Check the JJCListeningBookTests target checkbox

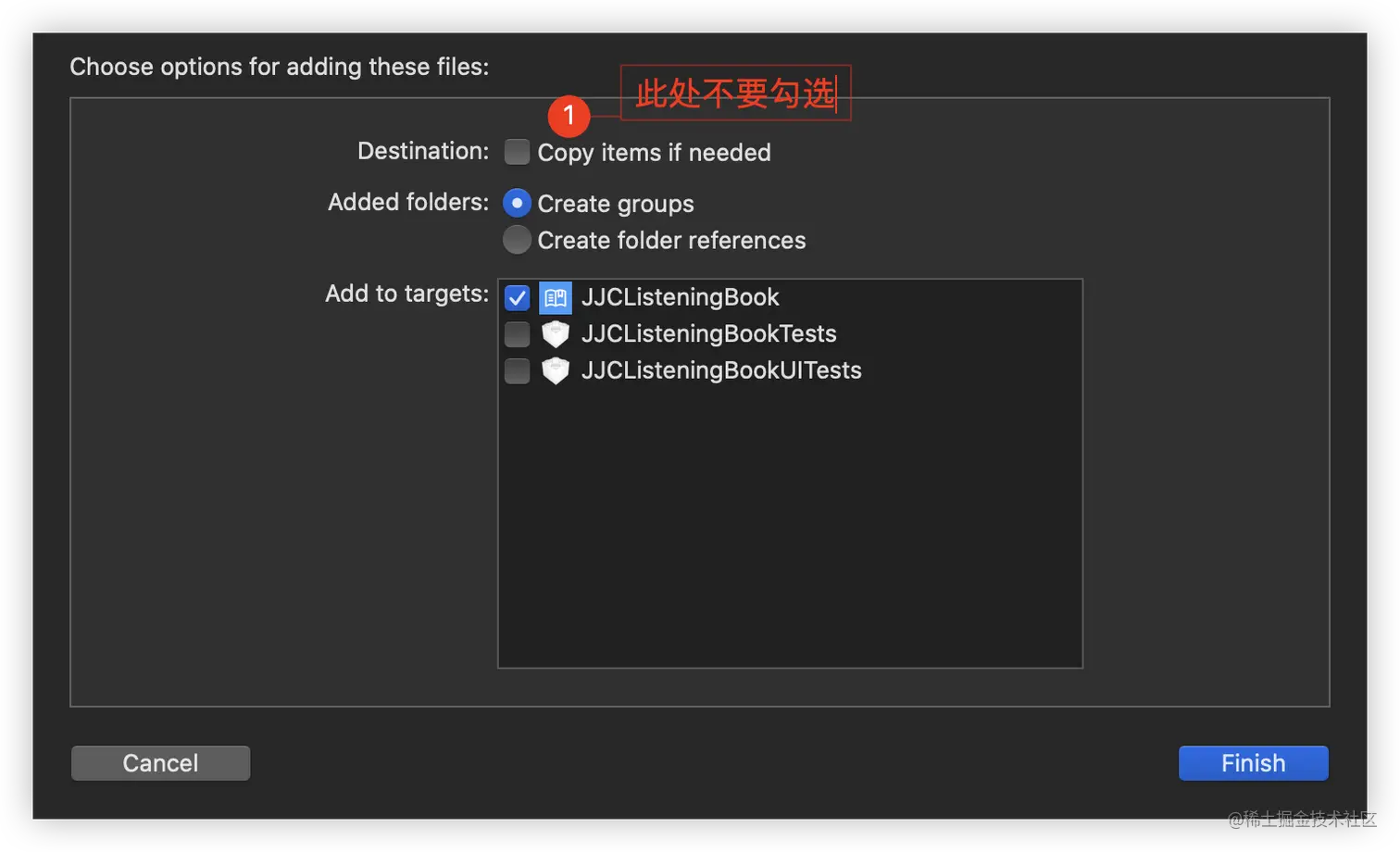click(517, 333)
